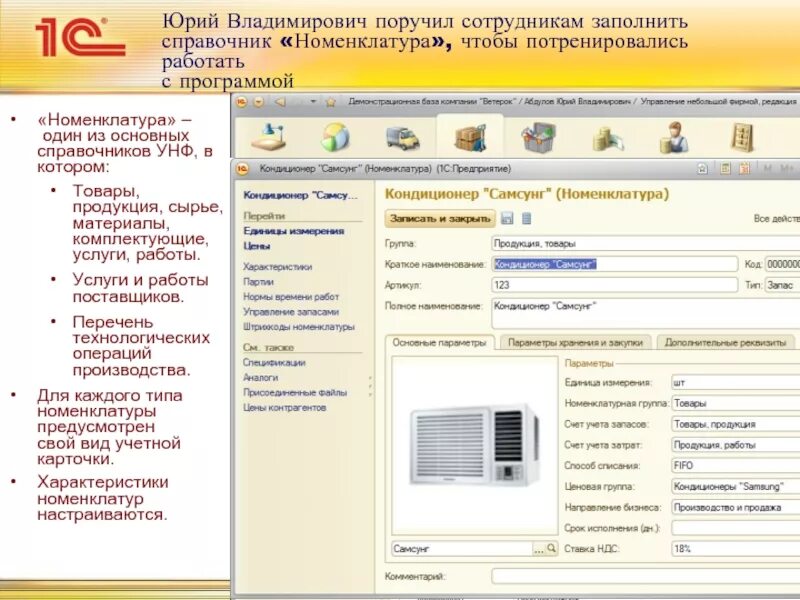The image size is (800, 600).
Task: Open the navigation history dropdown arrow
Action: tap(313, 102)
